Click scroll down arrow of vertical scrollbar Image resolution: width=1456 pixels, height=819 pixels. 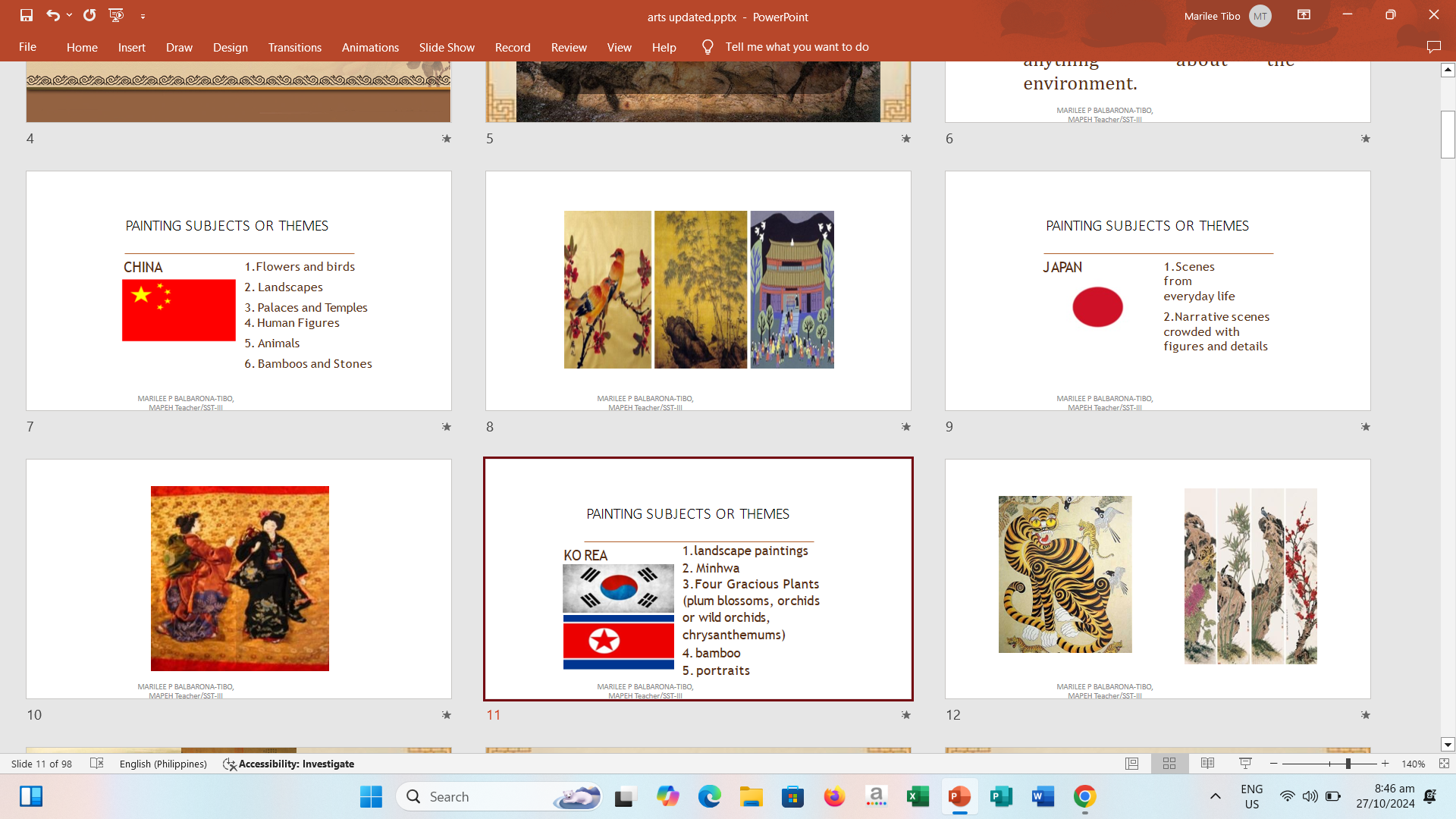tap(1448, 745)
